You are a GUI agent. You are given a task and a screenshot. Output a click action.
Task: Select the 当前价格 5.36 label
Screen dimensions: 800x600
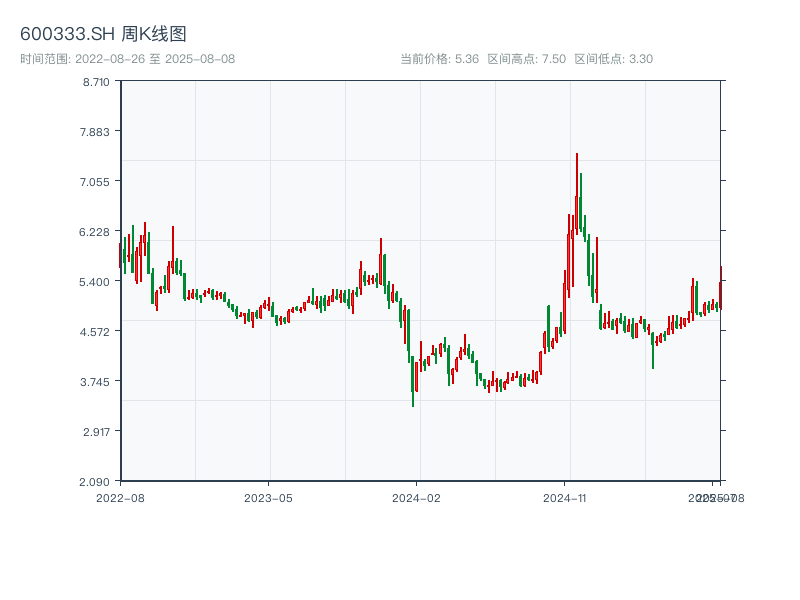pyautogui.click(x=439, y=59)
